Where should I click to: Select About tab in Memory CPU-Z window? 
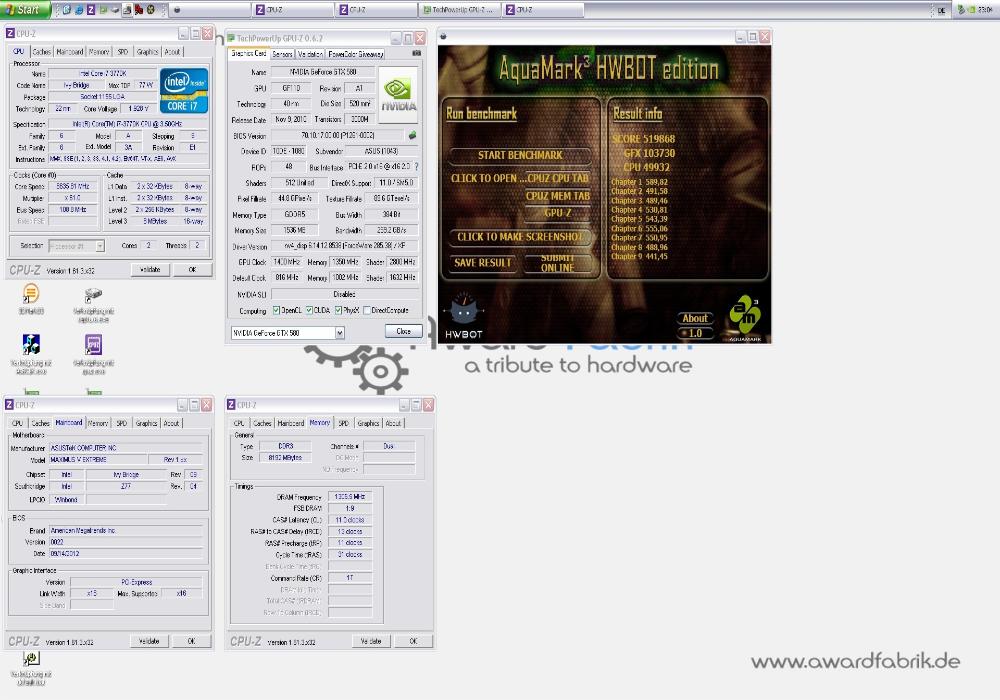point(393,423)
